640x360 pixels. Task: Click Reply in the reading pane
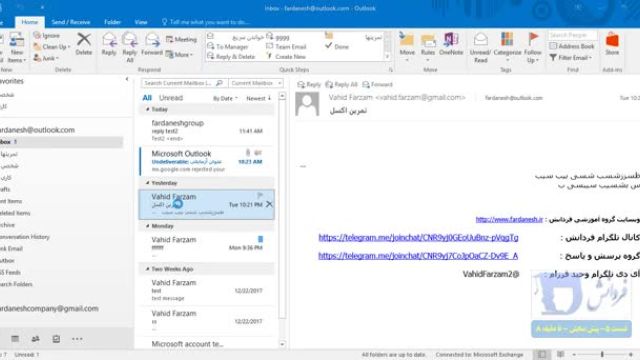pos(309,84)
